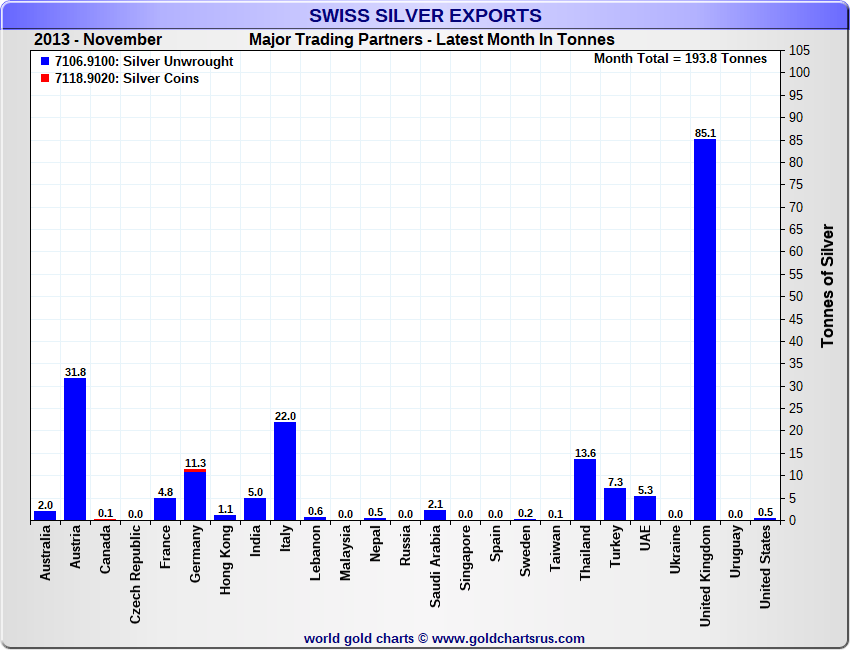Click the Saudi Arabia axis label

coord(435,566)
